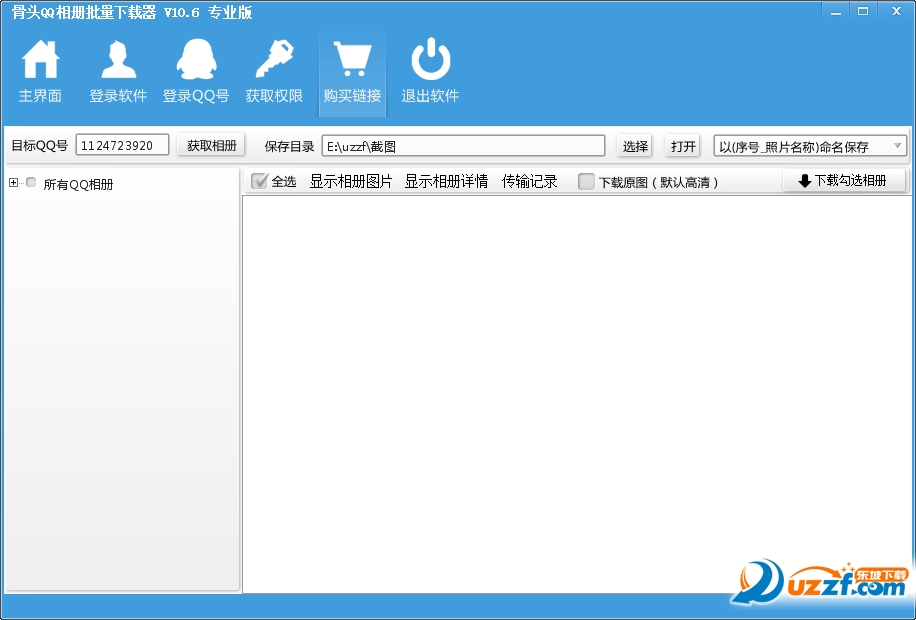Click the 选择 folder button
Screen dimensions: 916x620
635,146
